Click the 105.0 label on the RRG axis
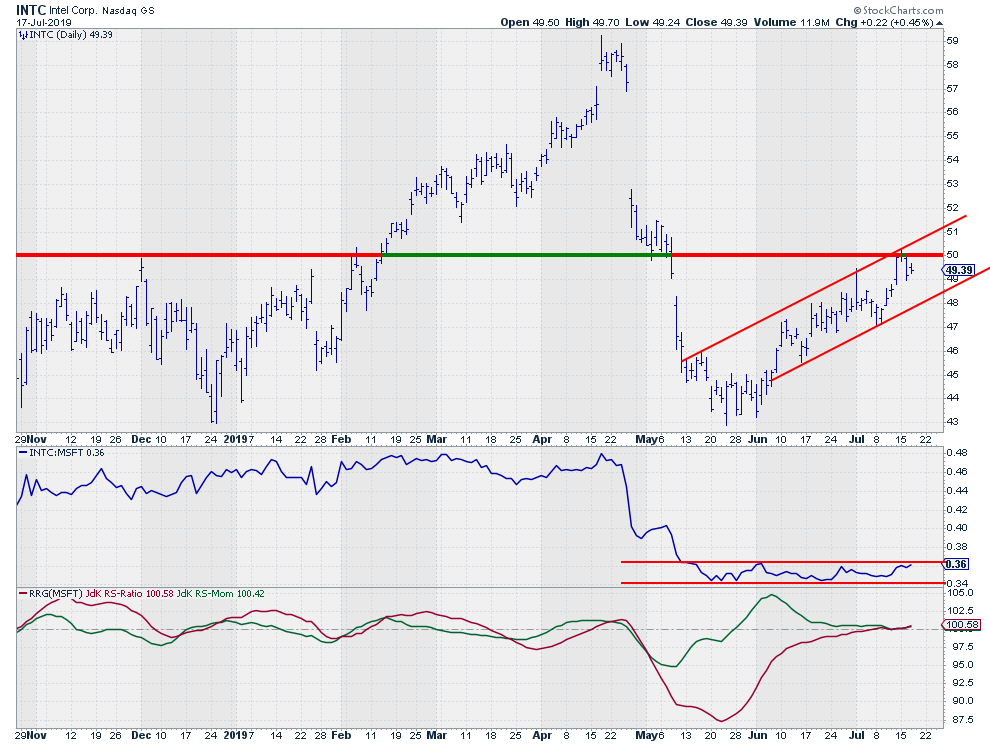Viewport: 990px width, 744px height. click(960, 593)
